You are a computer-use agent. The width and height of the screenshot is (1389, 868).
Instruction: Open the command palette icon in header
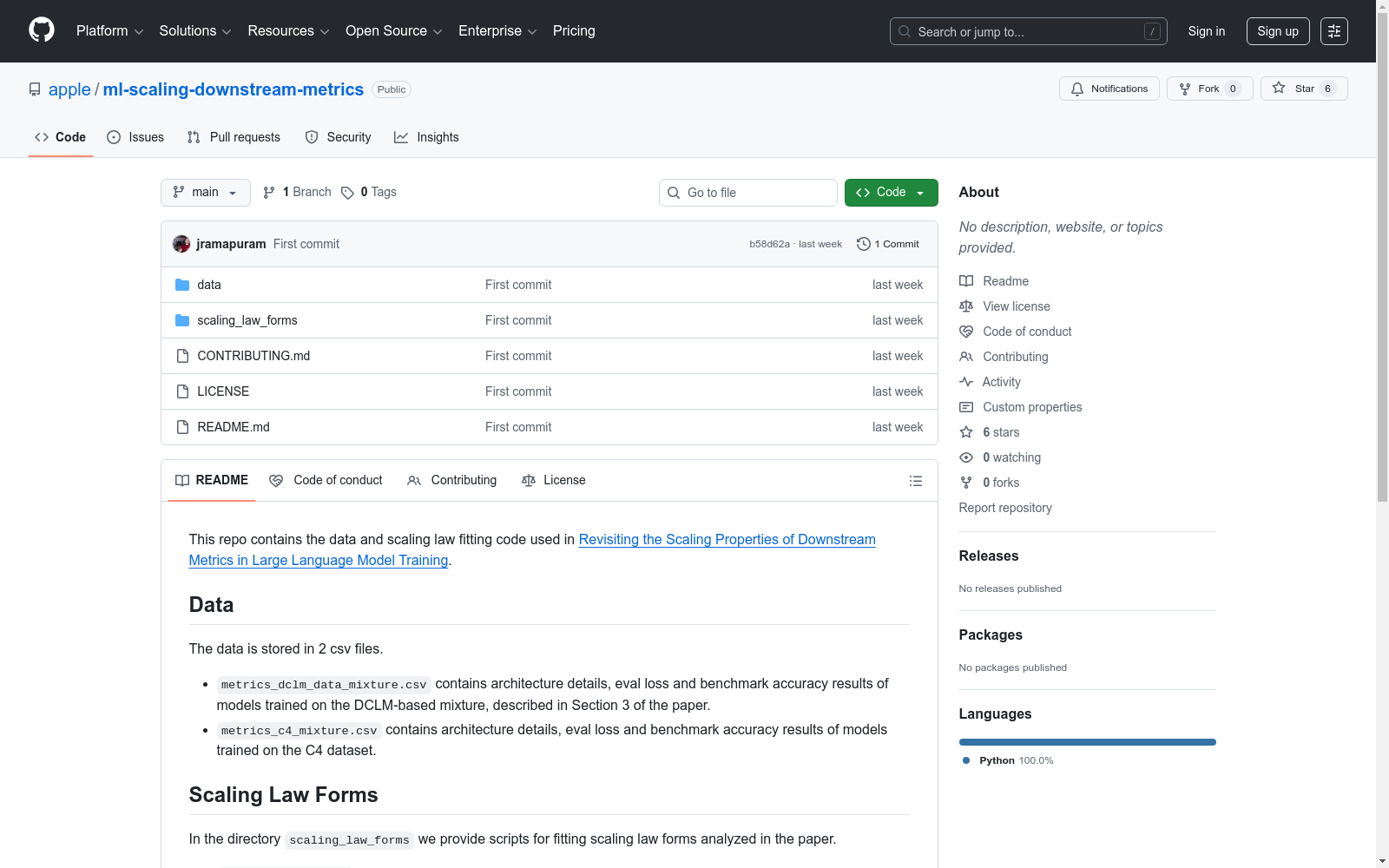coord(1333,31)
